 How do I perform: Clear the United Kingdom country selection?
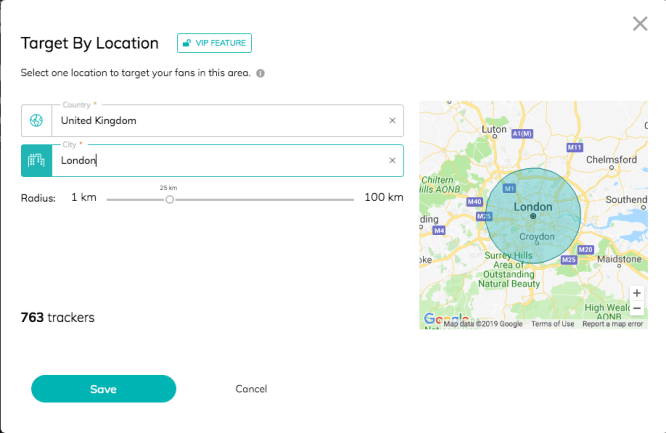392,121
